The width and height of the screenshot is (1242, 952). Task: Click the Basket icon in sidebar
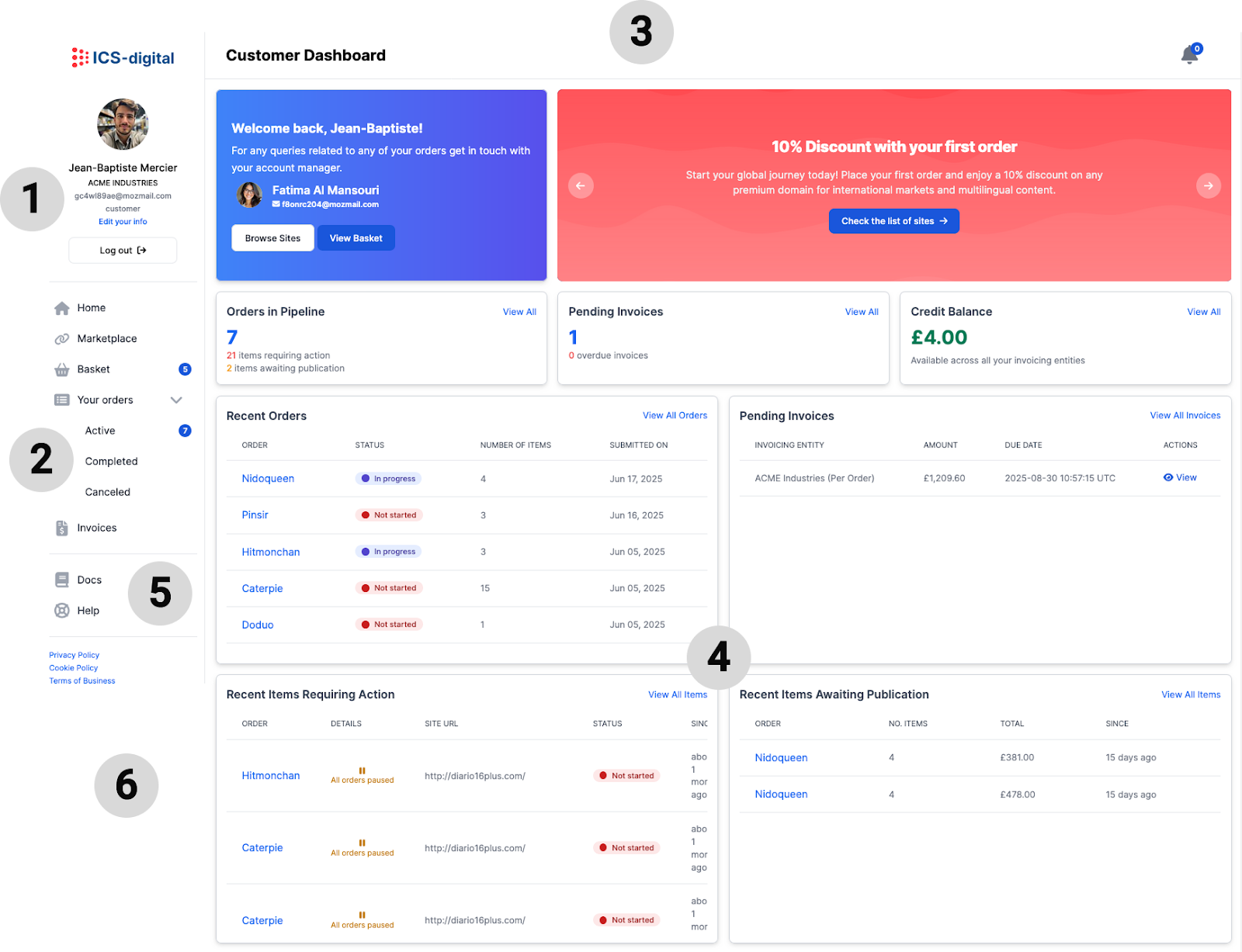point(62,370)
